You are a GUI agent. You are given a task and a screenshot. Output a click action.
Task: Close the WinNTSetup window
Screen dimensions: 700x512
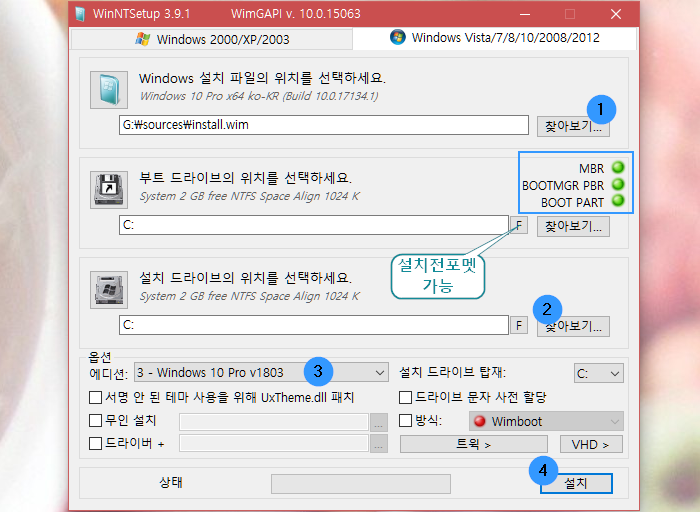tap(616, 14)
